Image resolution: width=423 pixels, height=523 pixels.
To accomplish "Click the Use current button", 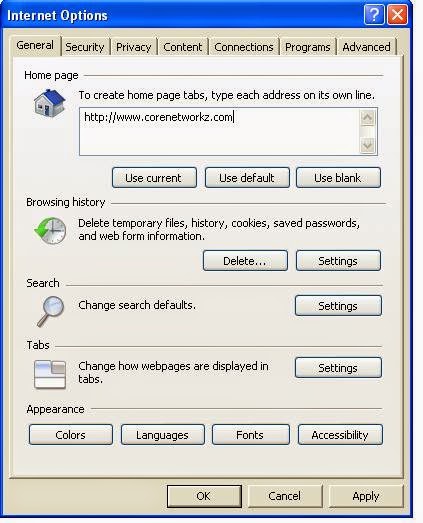I will pos(154,178).
